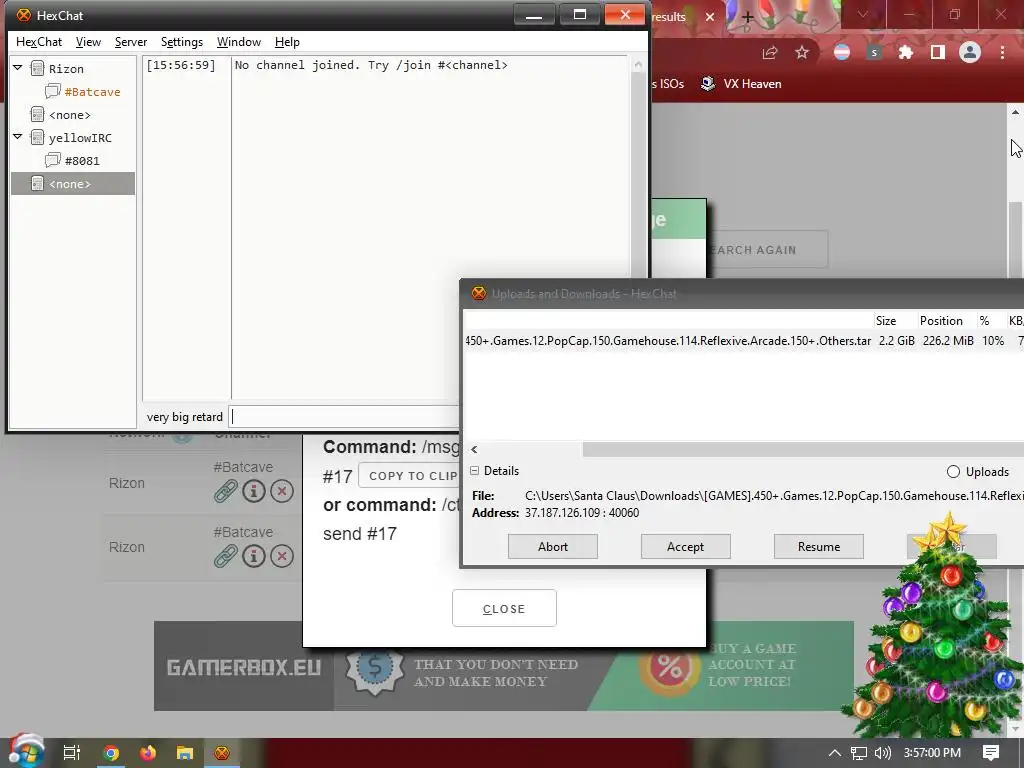This screenshot has height=768, width=1024.
Task: Click the link icon in first Rizon row
Action: click(x=225, y=491)
